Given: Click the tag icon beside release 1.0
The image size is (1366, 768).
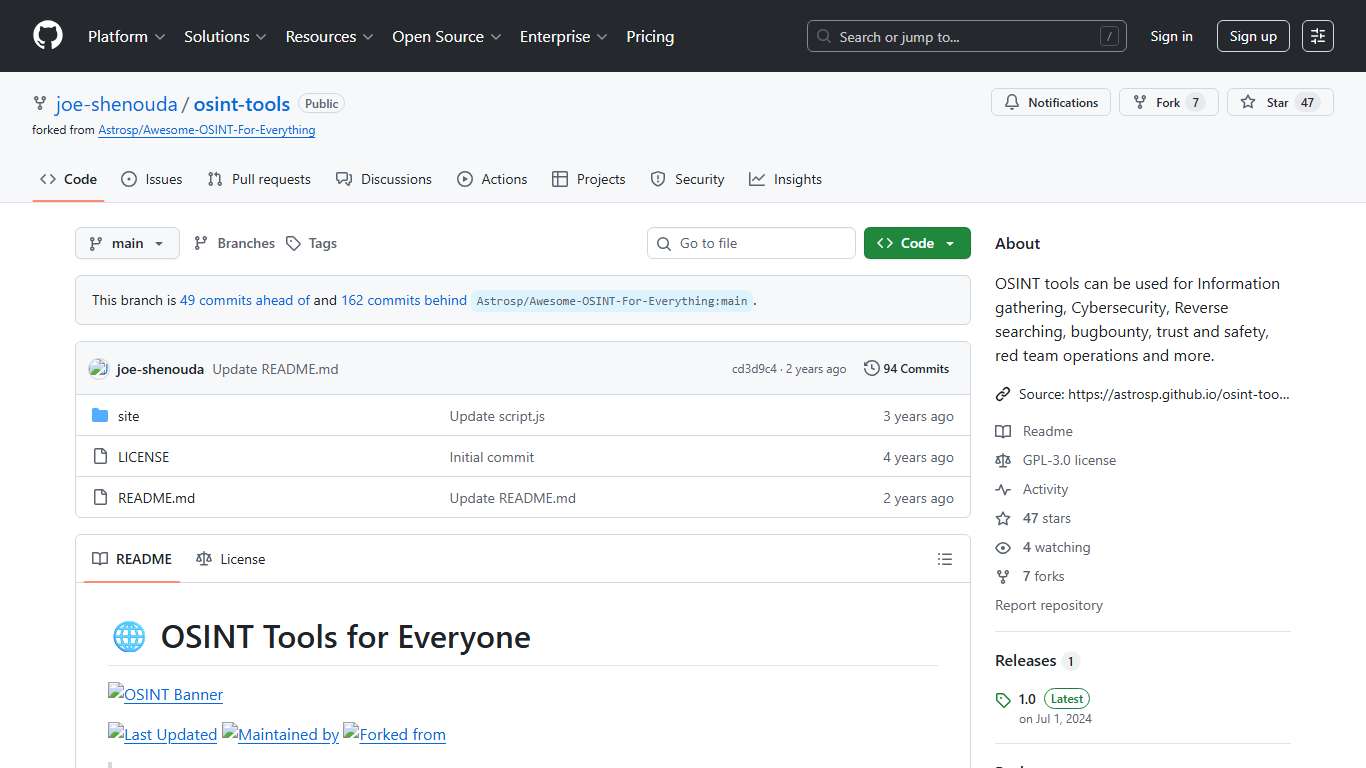Looking at the screenshot, I should click(x=1003, y=698).
